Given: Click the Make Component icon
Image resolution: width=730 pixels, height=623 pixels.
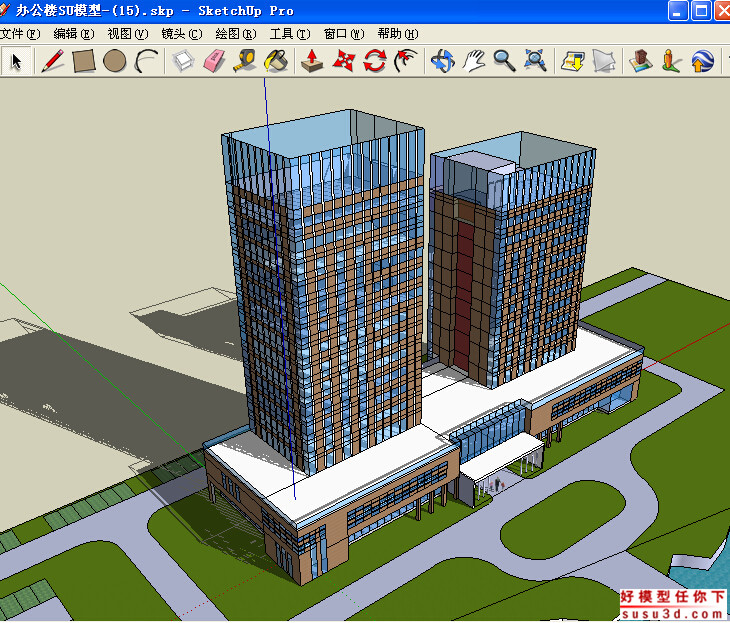Looking at the screenshot, I should (183, 61).
